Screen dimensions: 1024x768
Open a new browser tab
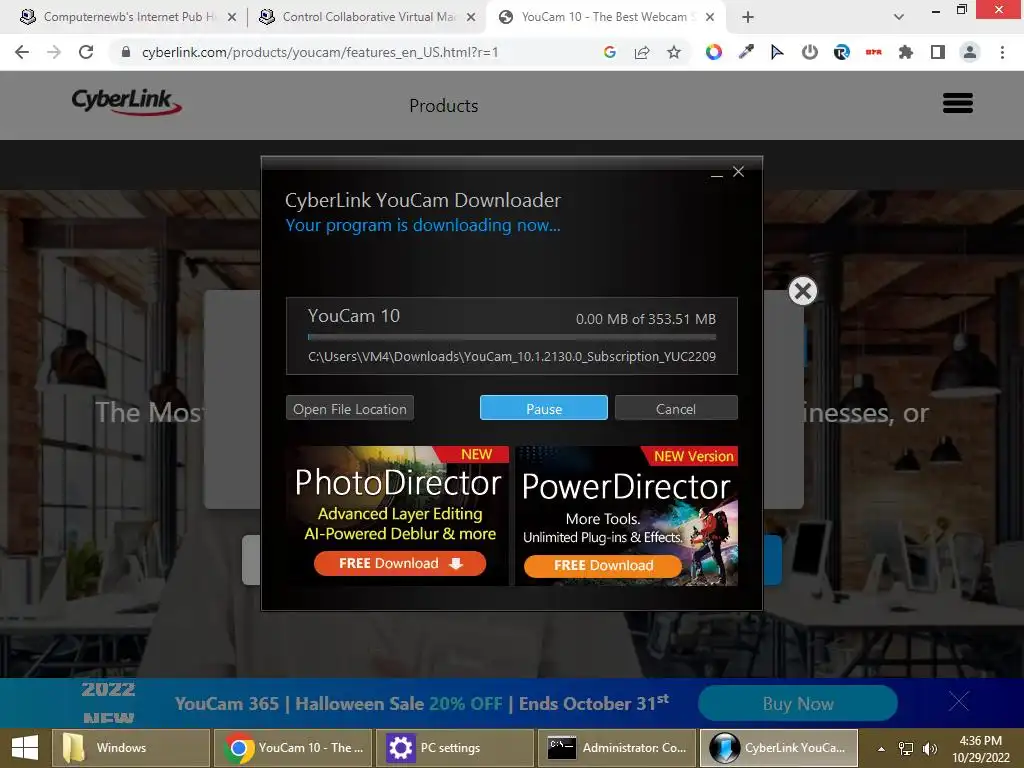pyautogui.click(x=748, y=17)
